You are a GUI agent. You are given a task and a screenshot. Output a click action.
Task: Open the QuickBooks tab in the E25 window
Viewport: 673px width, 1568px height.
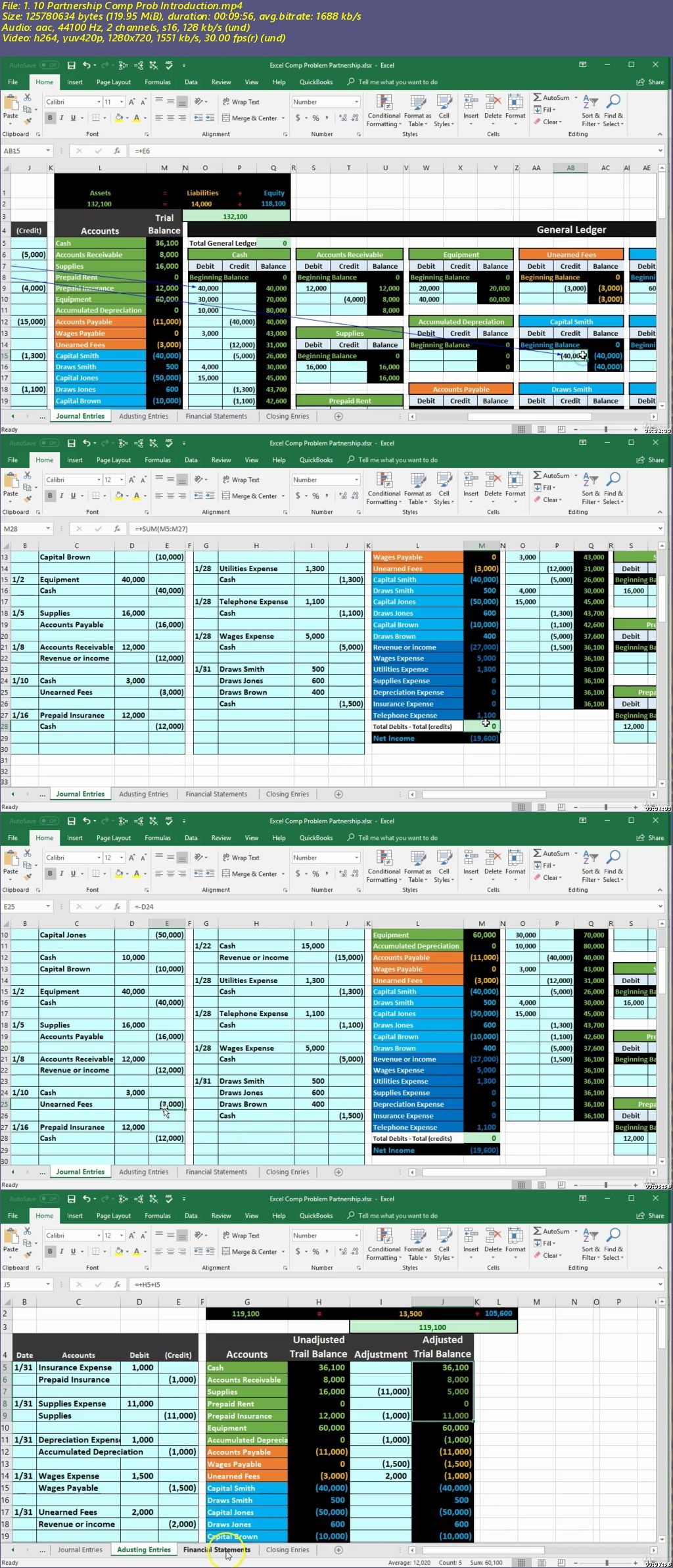316,838
